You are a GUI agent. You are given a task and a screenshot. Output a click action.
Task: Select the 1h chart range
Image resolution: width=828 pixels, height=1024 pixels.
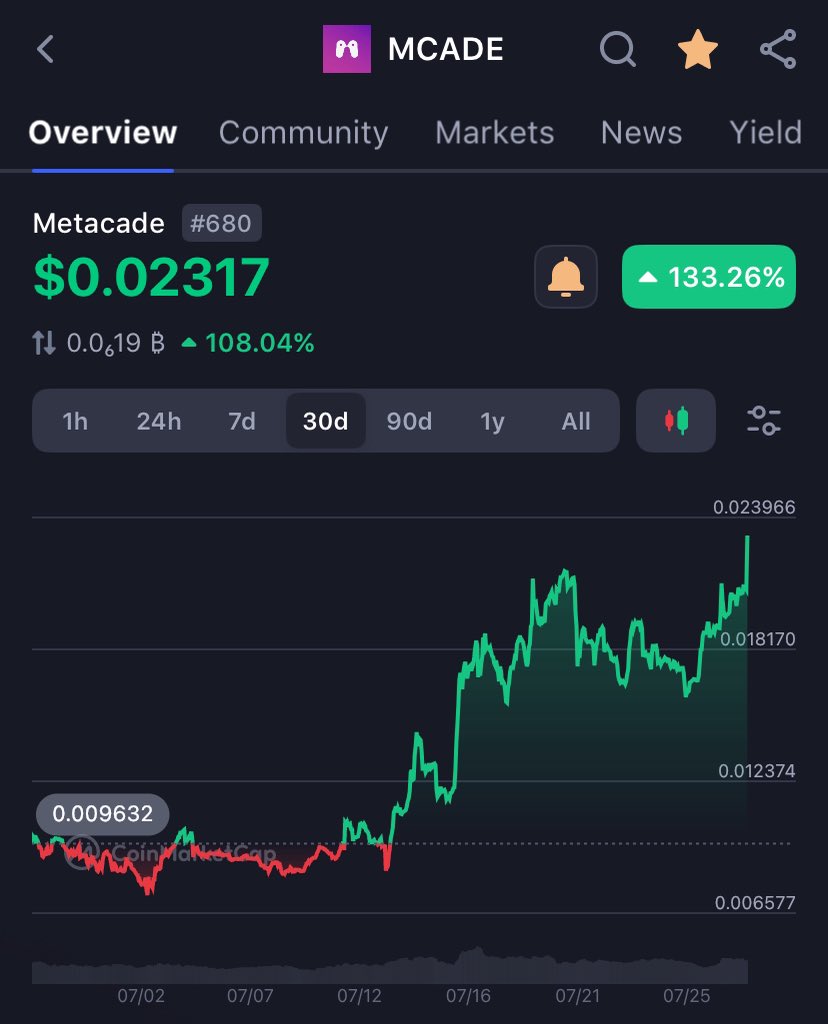point(74,421)
